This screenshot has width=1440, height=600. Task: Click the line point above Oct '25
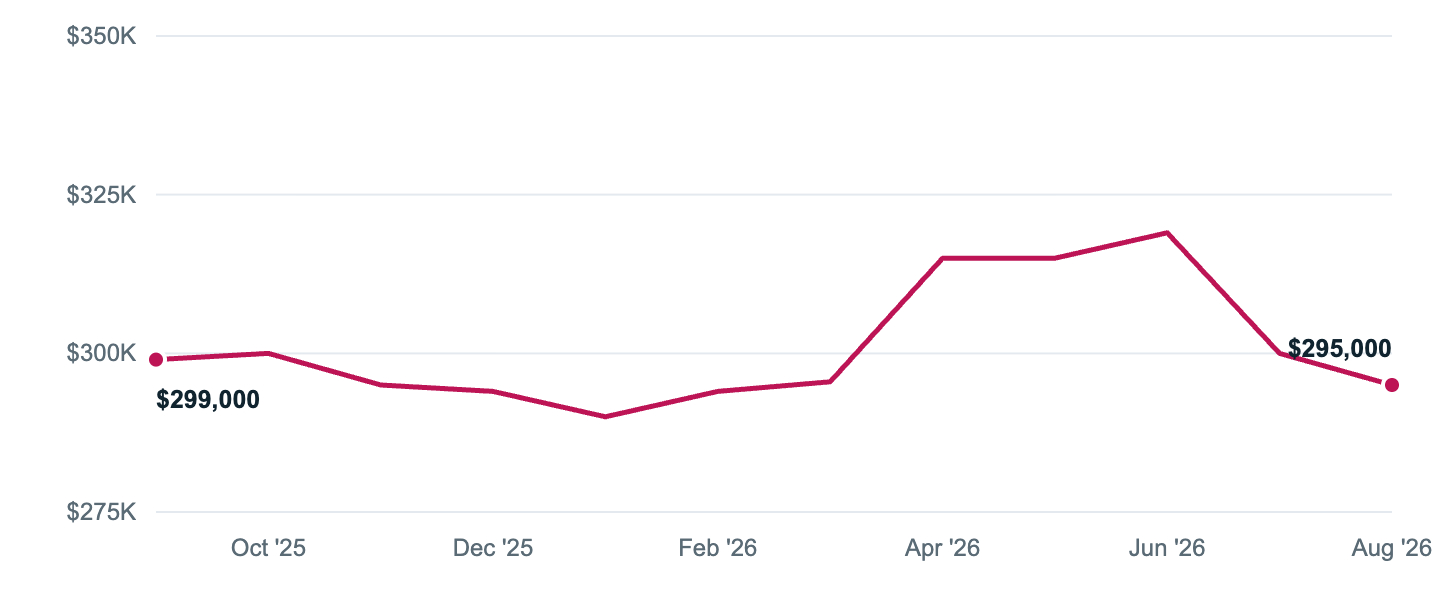[x=268, y=353]
